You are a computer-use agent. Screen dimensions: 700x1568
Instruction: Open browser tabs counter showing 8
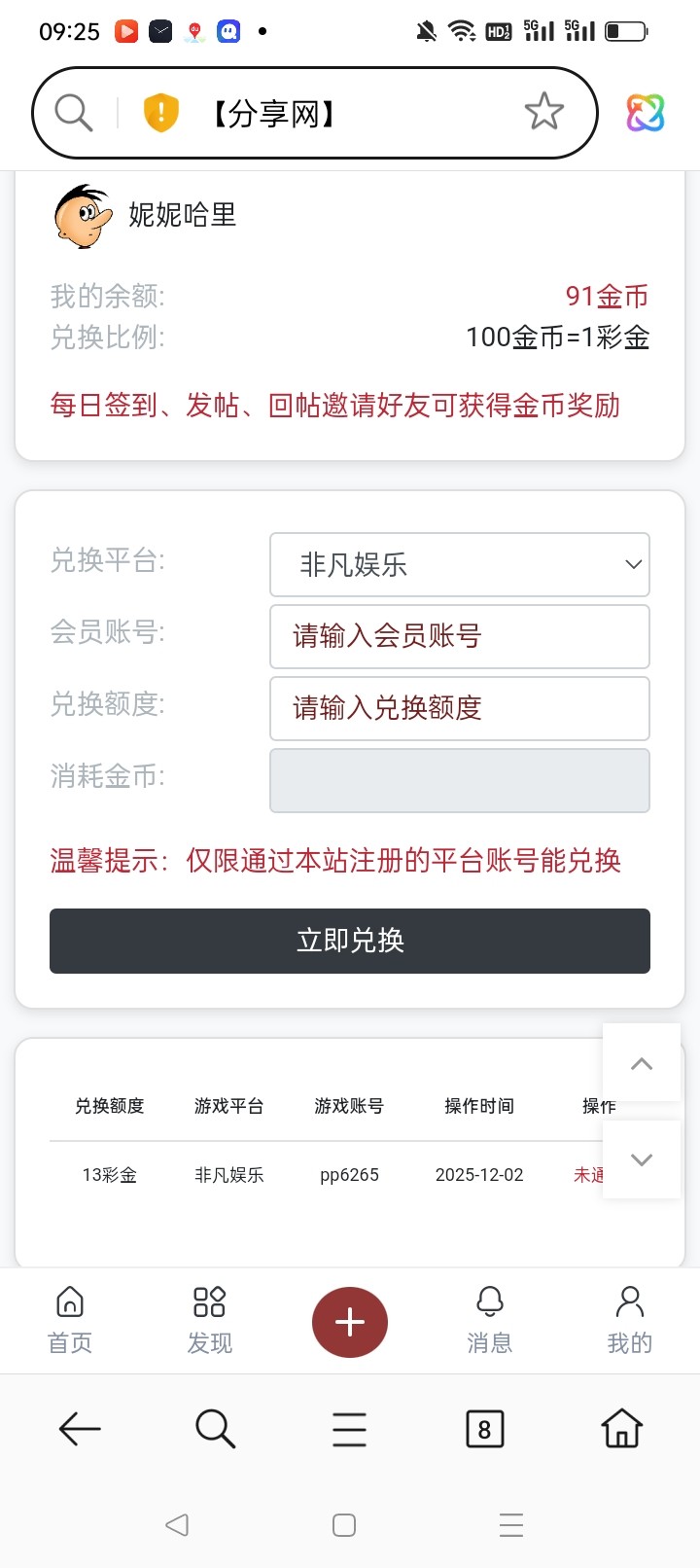484,1429
